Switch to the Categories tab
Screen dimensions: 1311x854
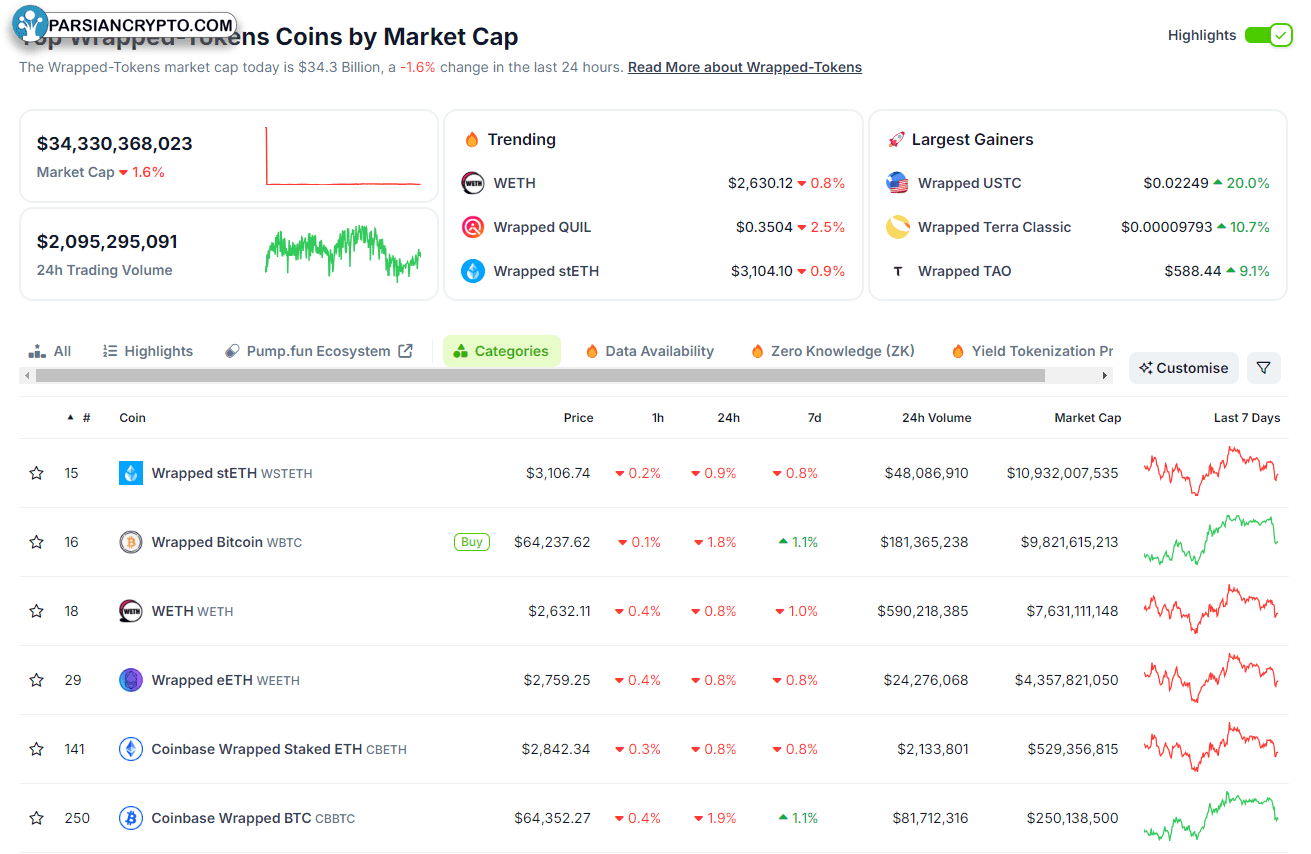coord(501,351)
